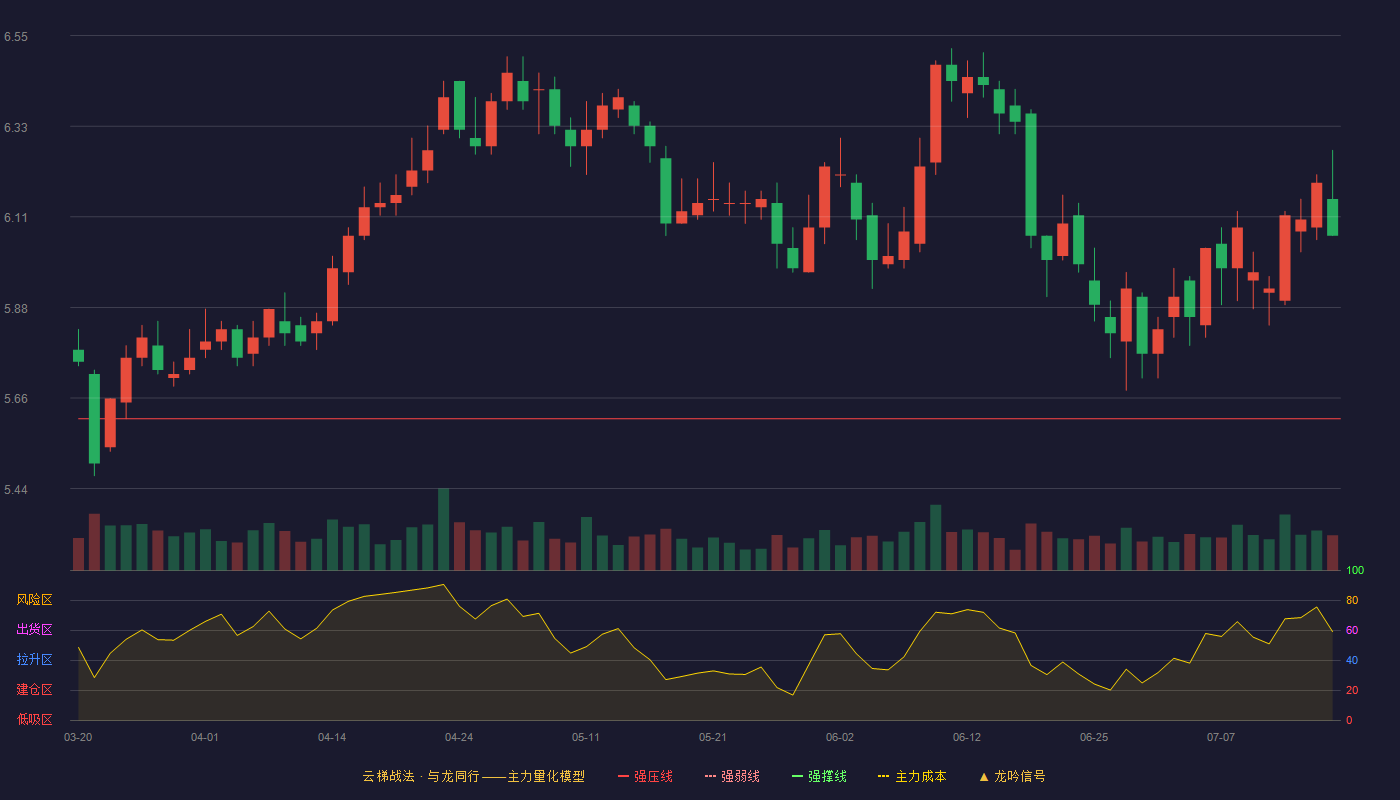Click the 出货区 zone label

coord(34,630)
